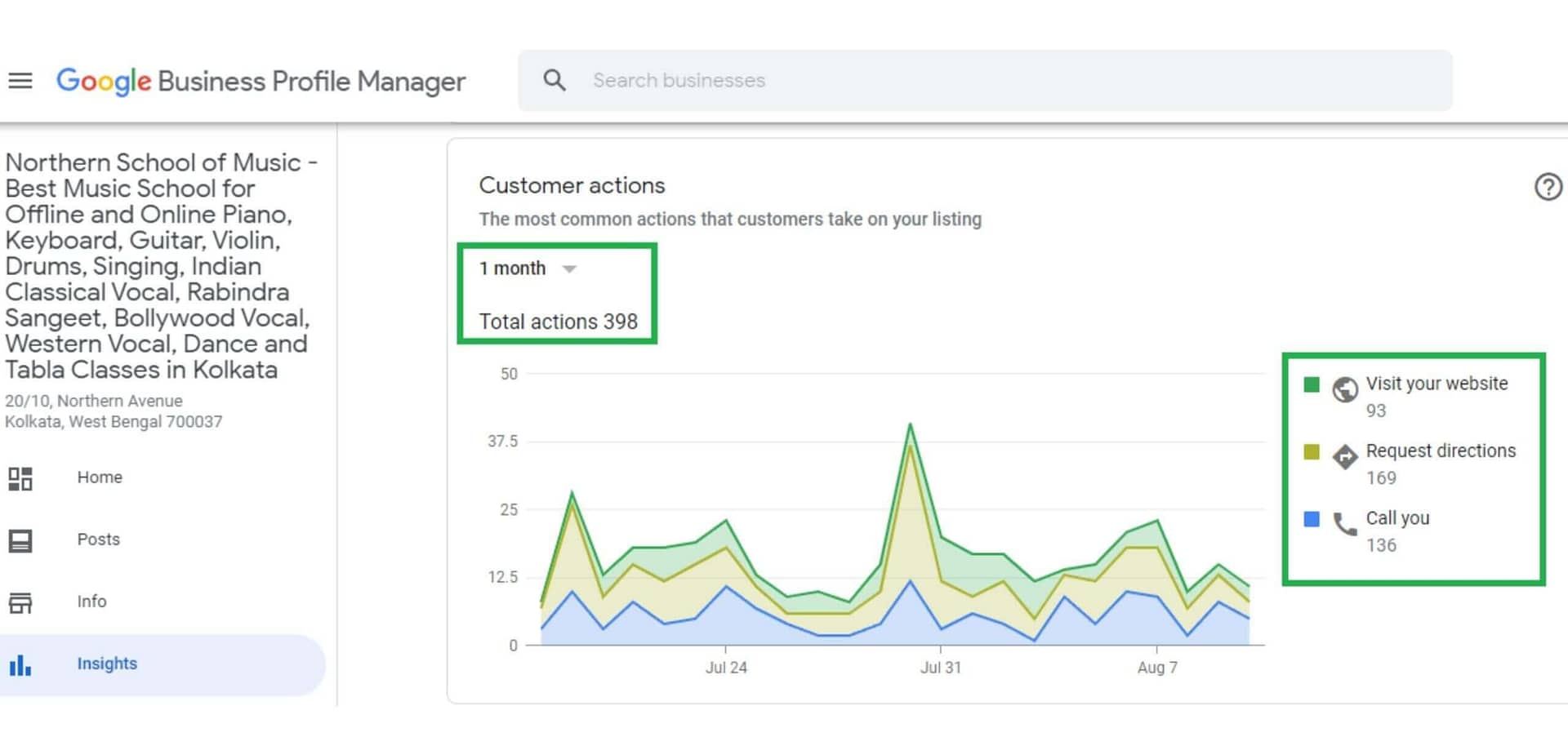Click the yellow Request directions swatch

[1312, 452]
